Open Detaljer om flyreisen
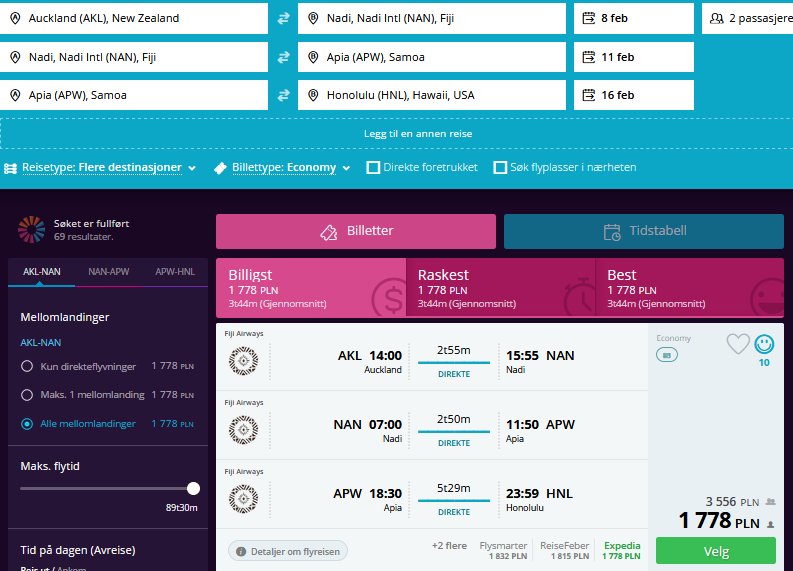 click(288, 551)
